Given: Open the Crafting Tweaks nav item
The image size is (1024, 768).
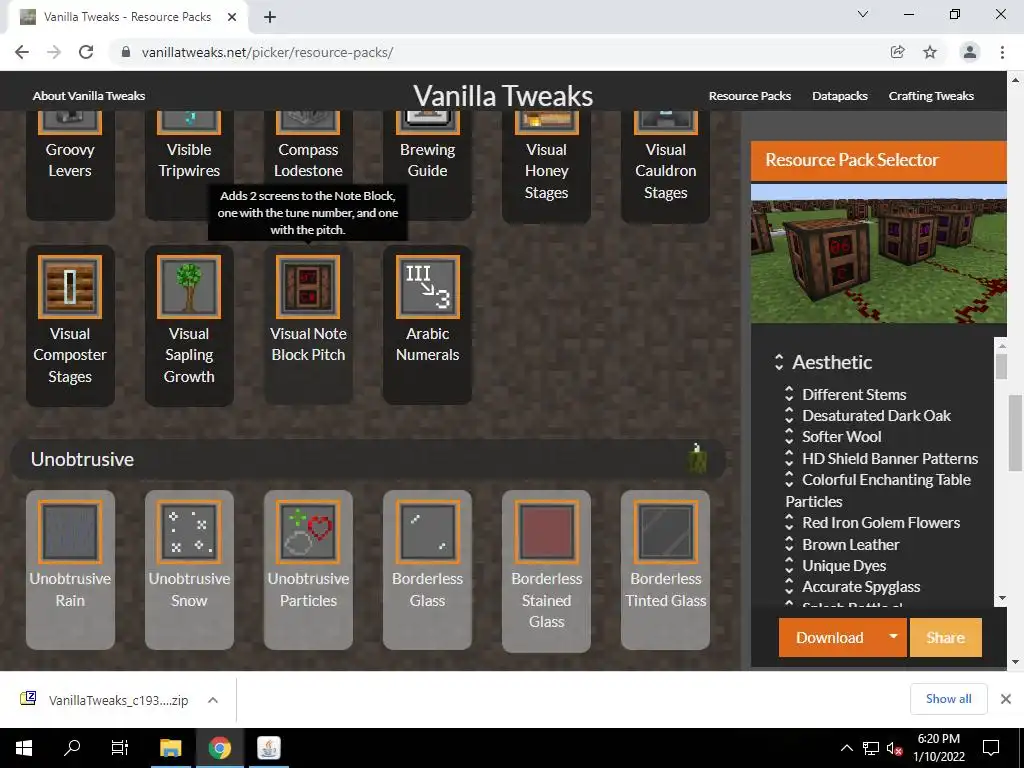Looking at the screenshot, I should 931,96.
